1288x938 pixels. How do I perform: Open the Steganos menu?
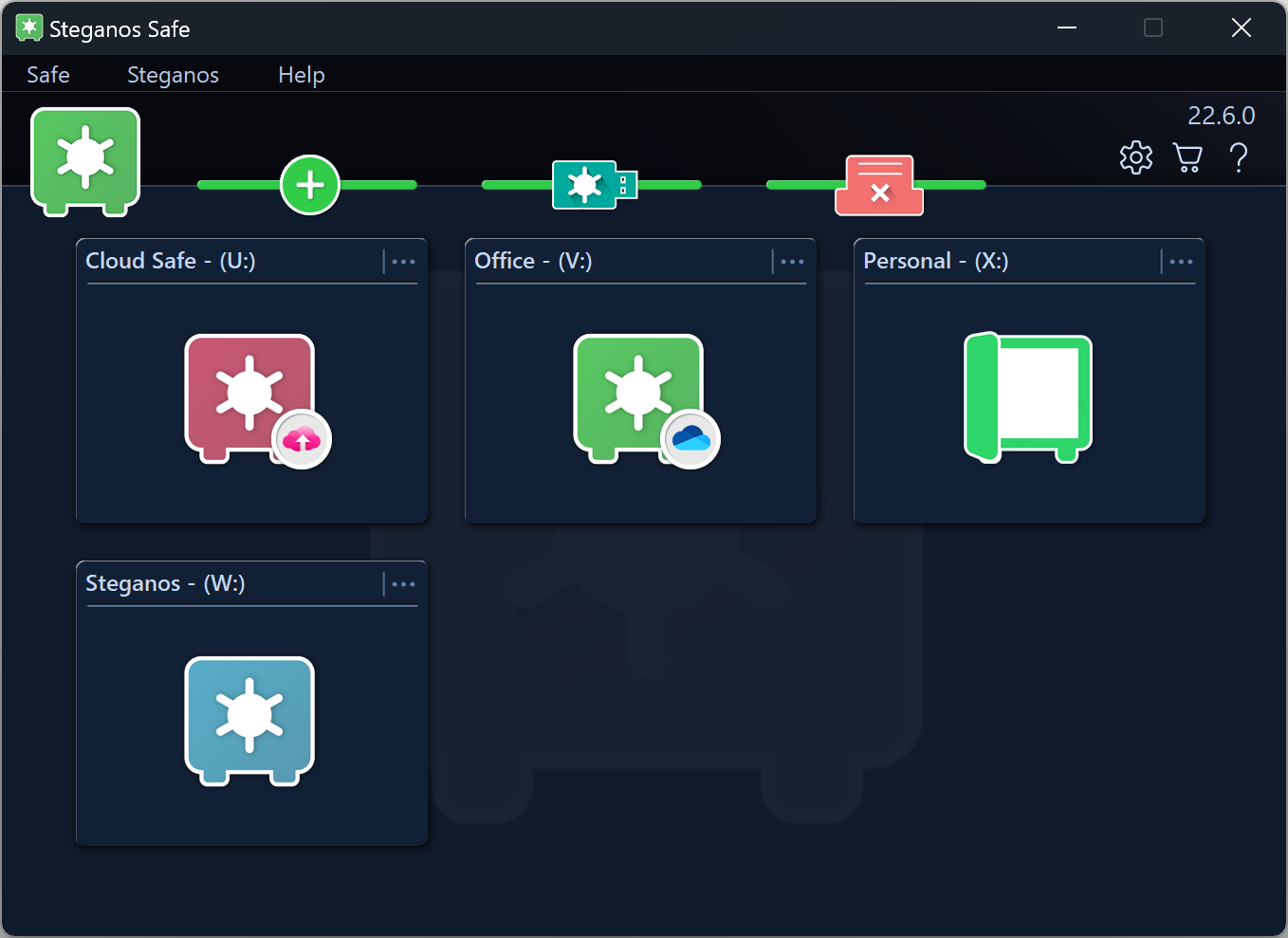click(x=173, y=75)
